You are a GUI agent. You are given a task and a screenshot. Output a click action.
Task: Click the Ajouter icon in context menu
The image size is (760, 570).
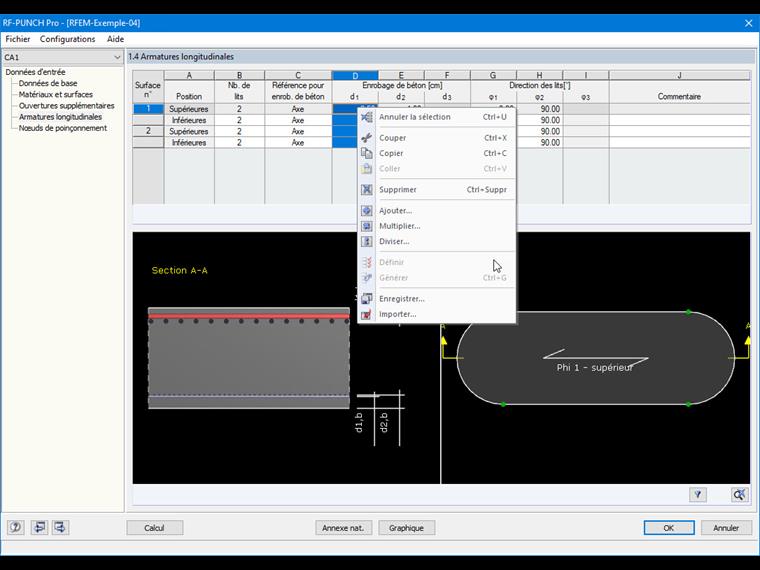(x=367, y=211)
